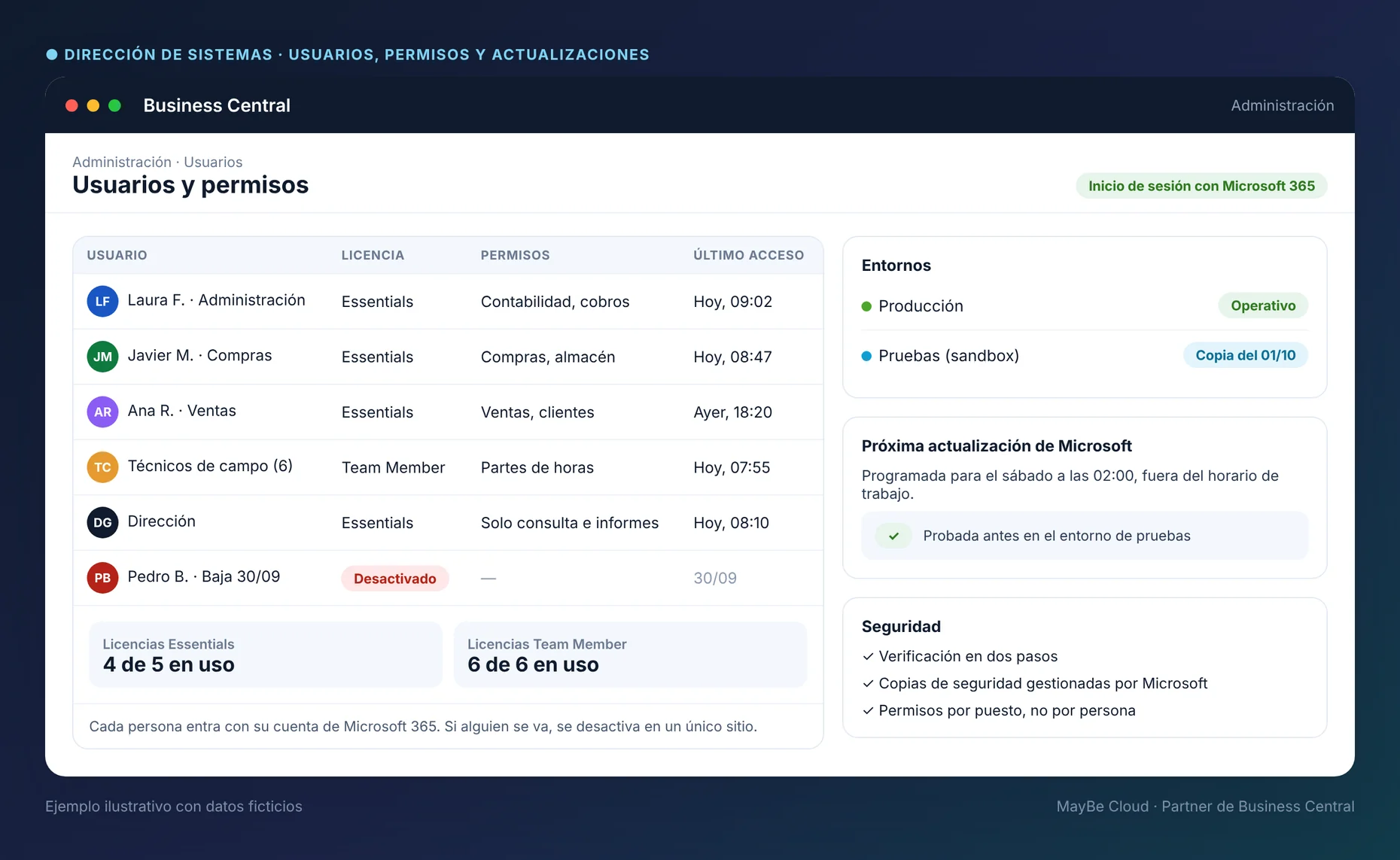Click the green dot beside Producción
The width and height of the screenshot is (1400, 860).
[866, 306]
